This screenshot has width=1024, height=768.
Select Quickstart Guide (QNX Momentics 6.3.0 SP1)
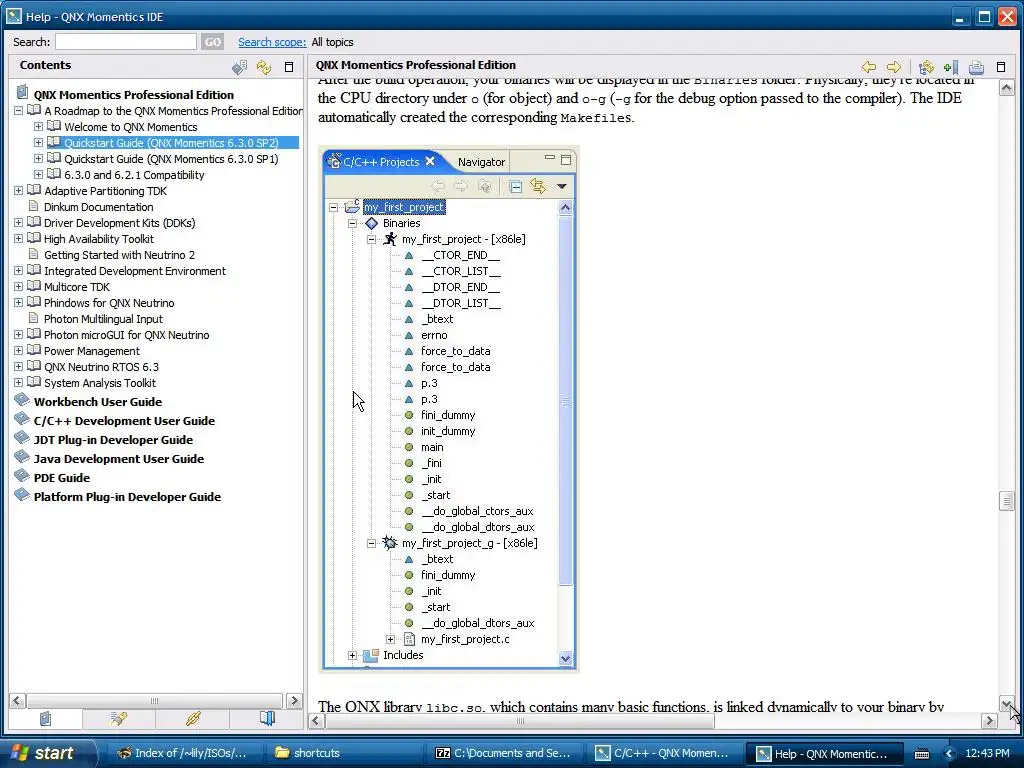pyautogui.click(x=171, y=159)
